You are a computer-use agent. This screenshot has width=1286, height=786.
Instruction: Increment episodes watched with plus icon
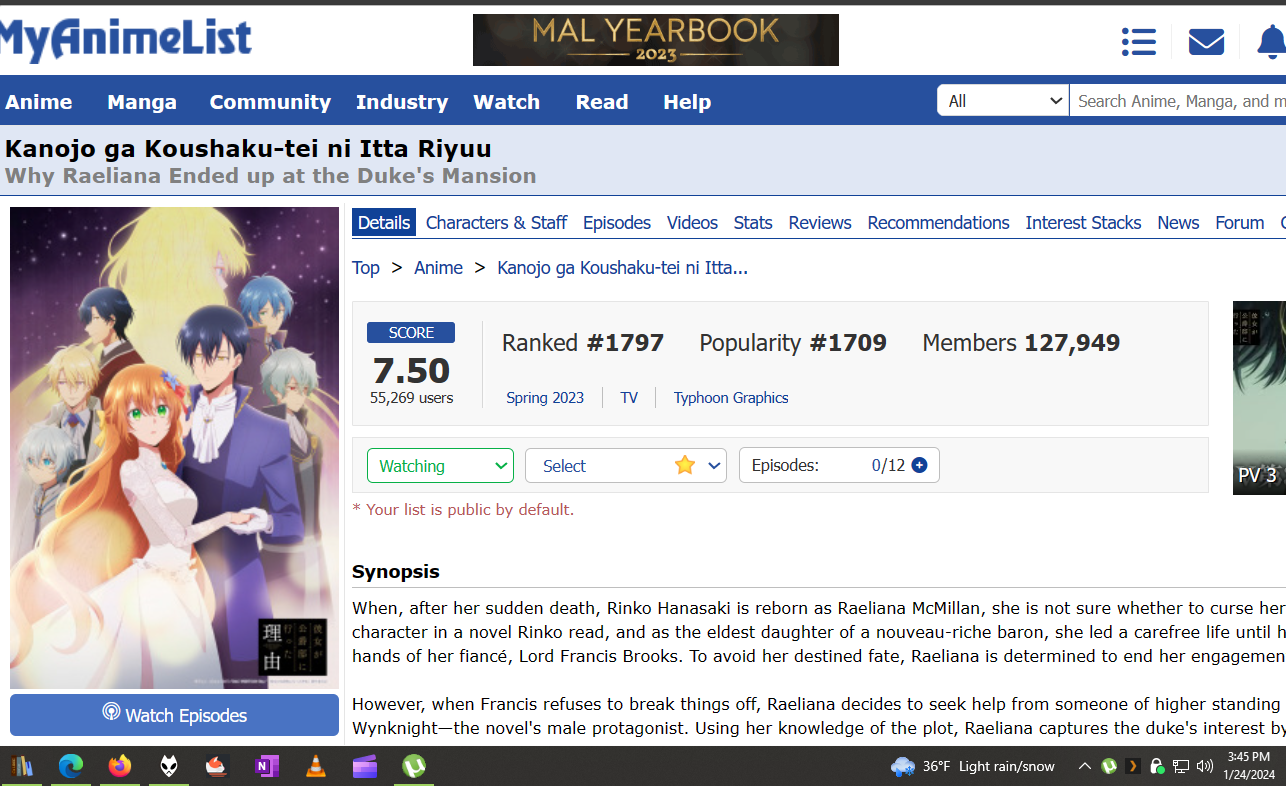[x=919, y=465]
